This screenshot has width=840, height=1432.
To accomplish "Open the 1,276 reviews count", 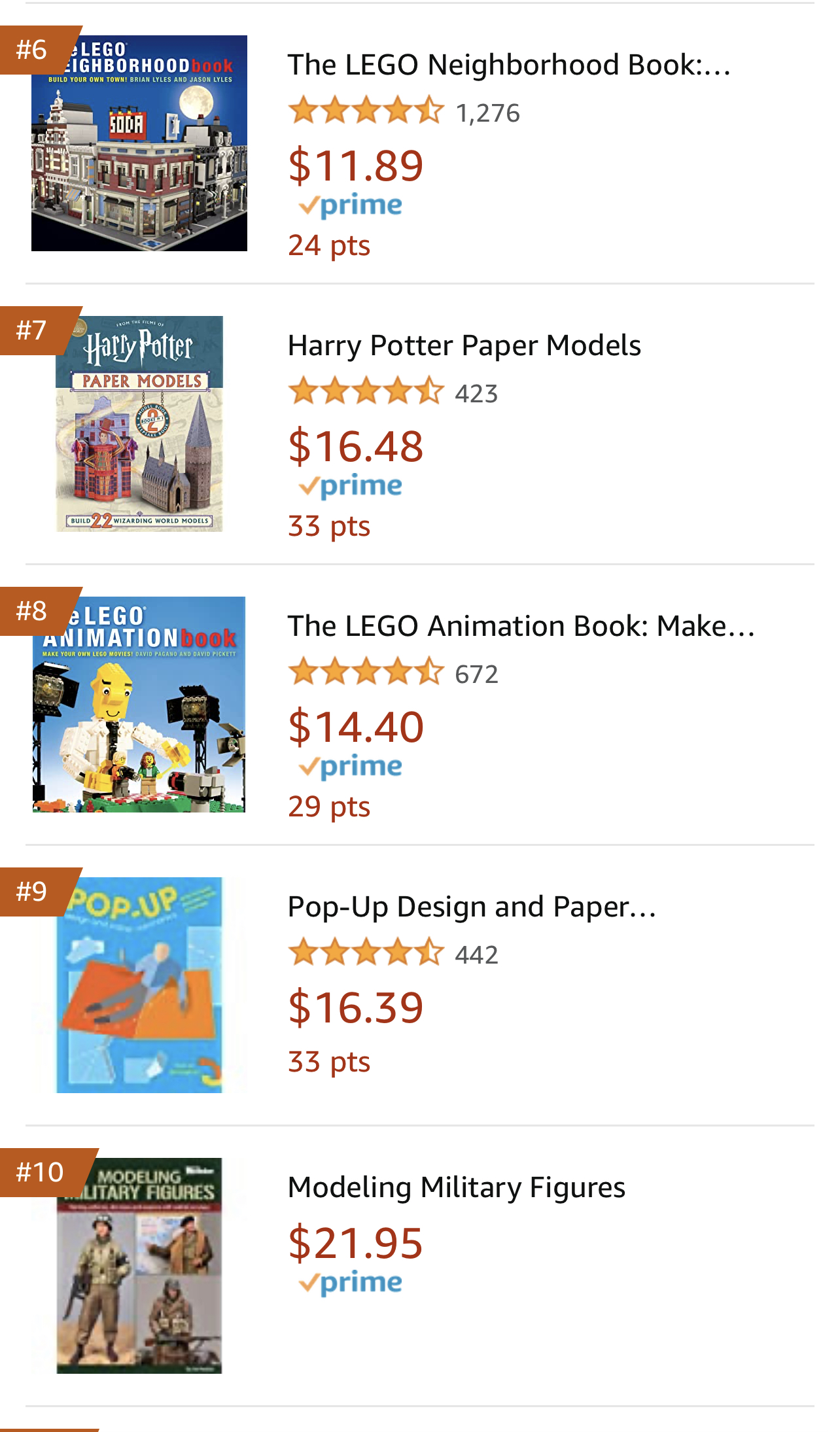I will pyautogui.click(x=488, y=113).
